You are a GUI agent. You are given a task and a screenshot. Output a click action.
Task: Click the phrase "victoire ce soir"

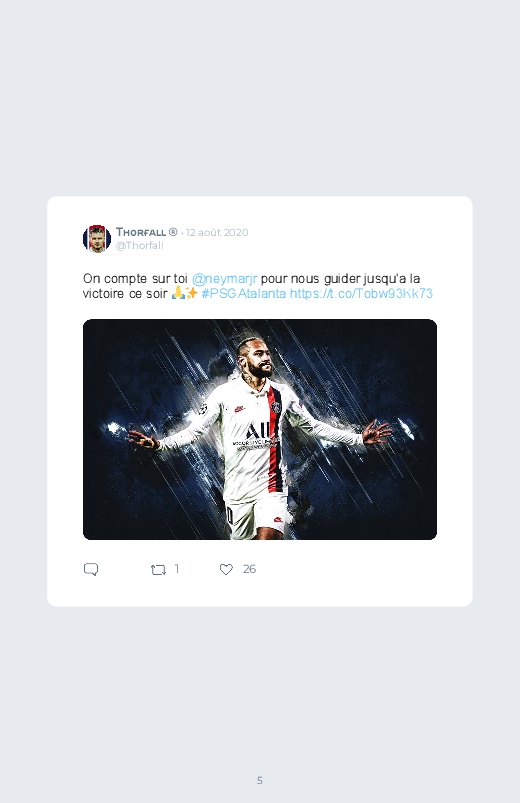pos(125,293)
